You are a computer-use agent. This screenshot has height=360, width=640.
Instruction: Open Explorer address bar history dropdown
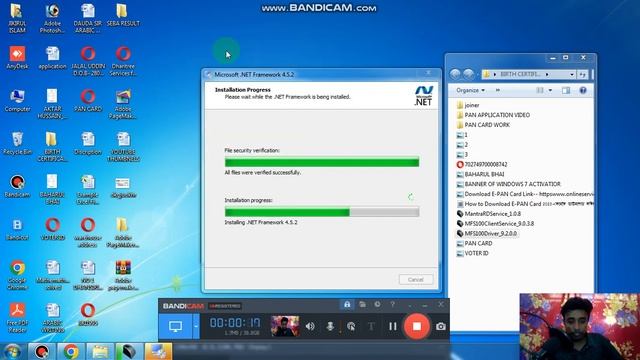572,74
